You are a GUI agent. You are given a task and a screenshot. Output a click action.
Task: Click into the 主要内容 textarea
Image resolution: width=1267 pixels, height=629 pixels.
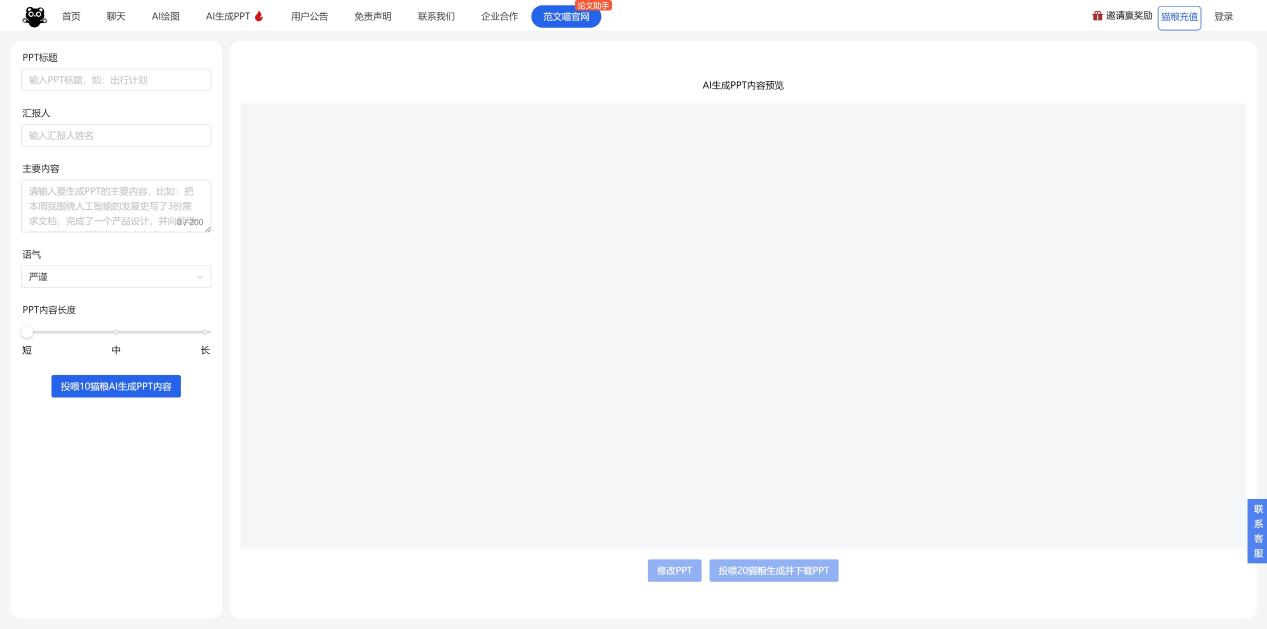click(x=116, y=206)
